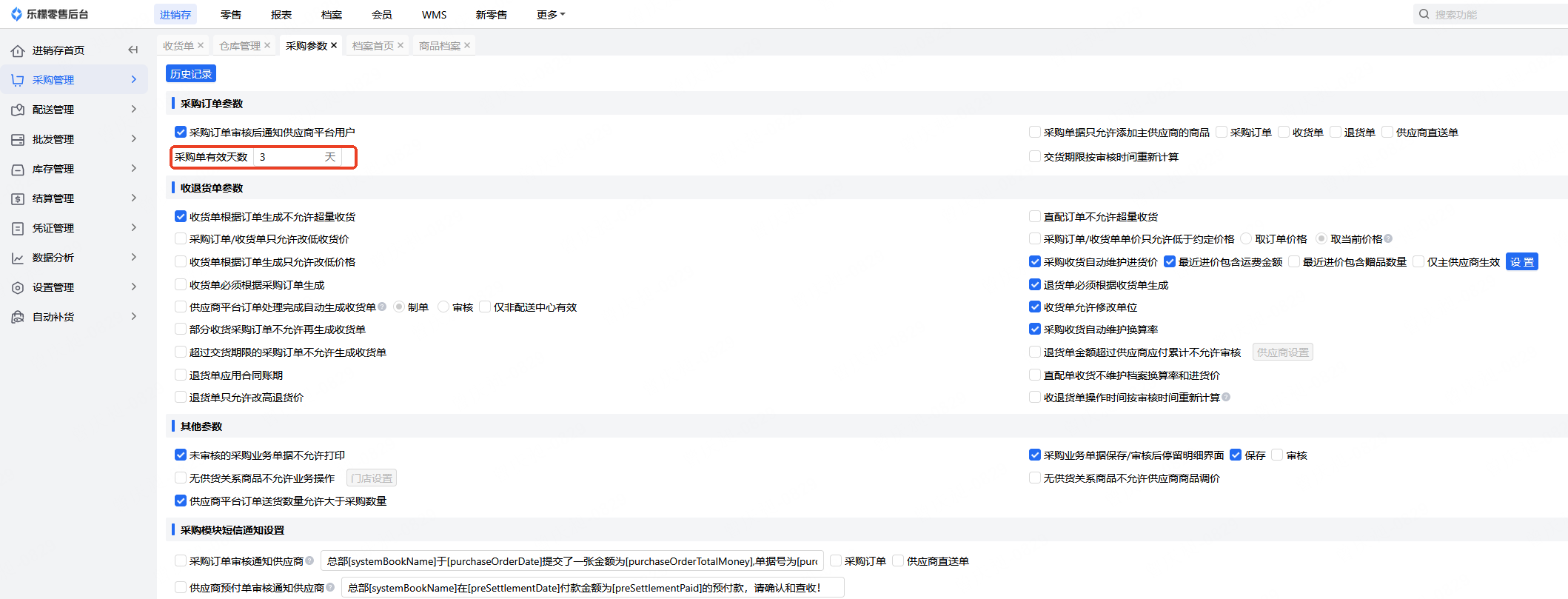Expand 库存管理 sidebar menu chevron

134,168
